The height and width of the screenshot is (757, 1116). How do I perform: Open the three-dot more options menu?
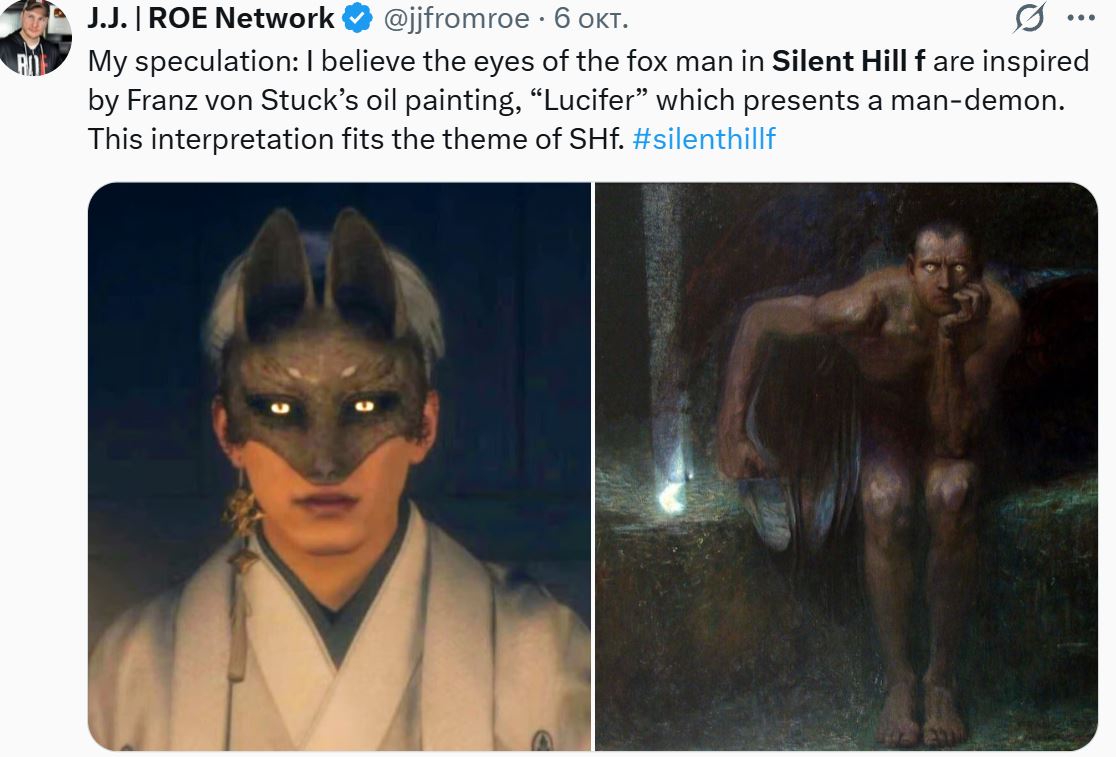coord(1080,18)
